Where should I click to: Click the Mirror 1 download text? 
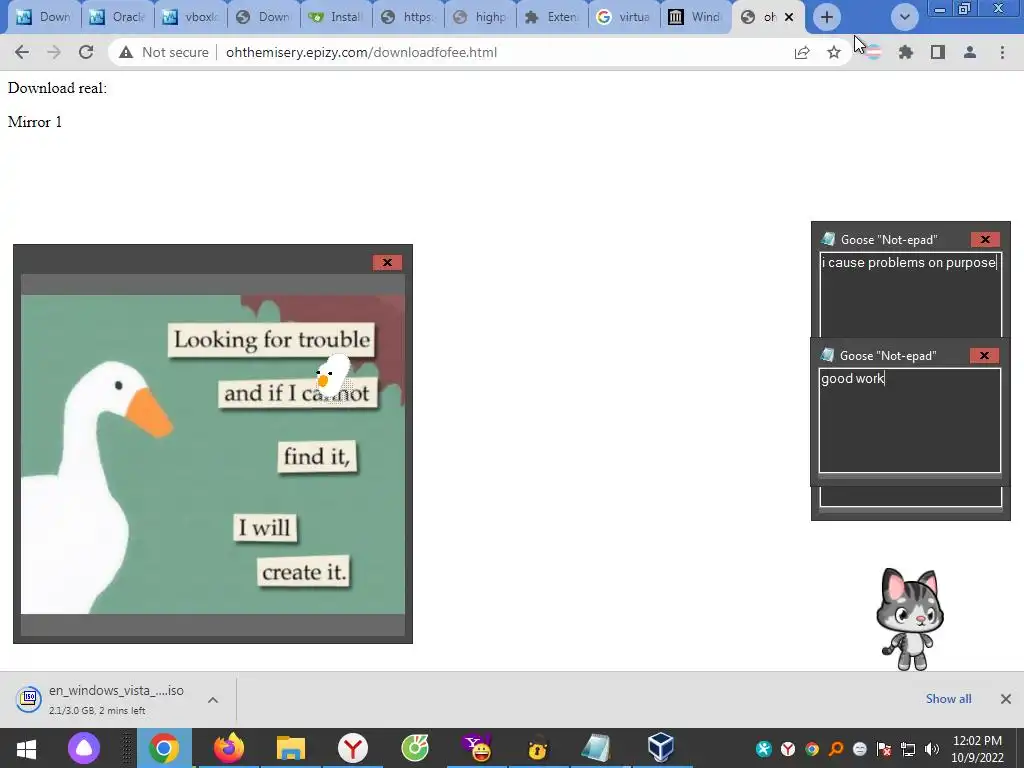point(35,122)
